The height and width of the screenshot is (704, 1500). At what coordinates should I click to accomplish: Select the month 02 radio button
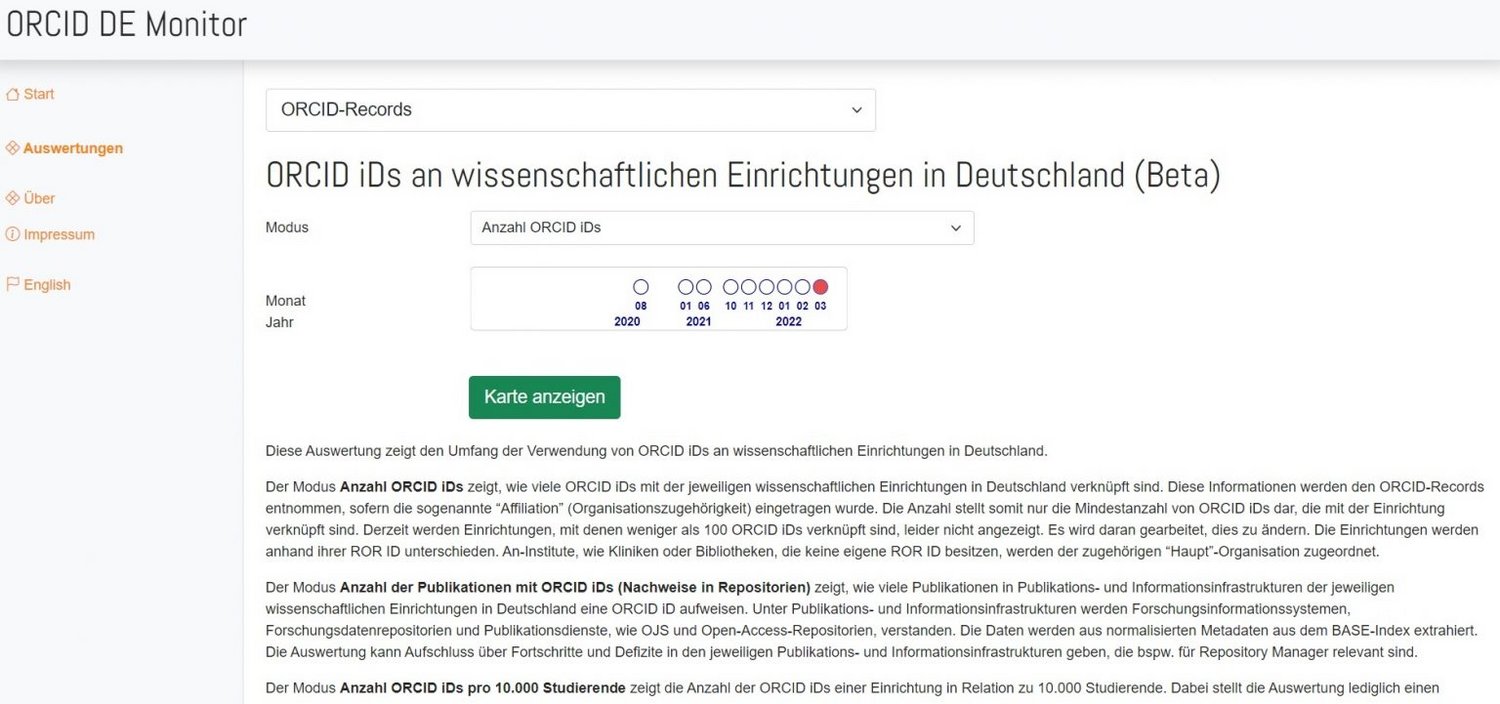coord(803,287)
